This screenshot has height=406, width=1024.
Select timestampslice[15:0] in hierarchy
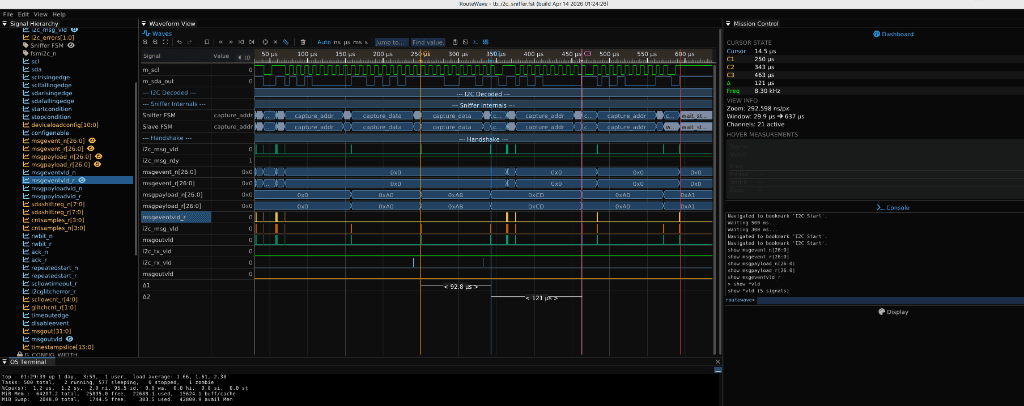(63, 347)
